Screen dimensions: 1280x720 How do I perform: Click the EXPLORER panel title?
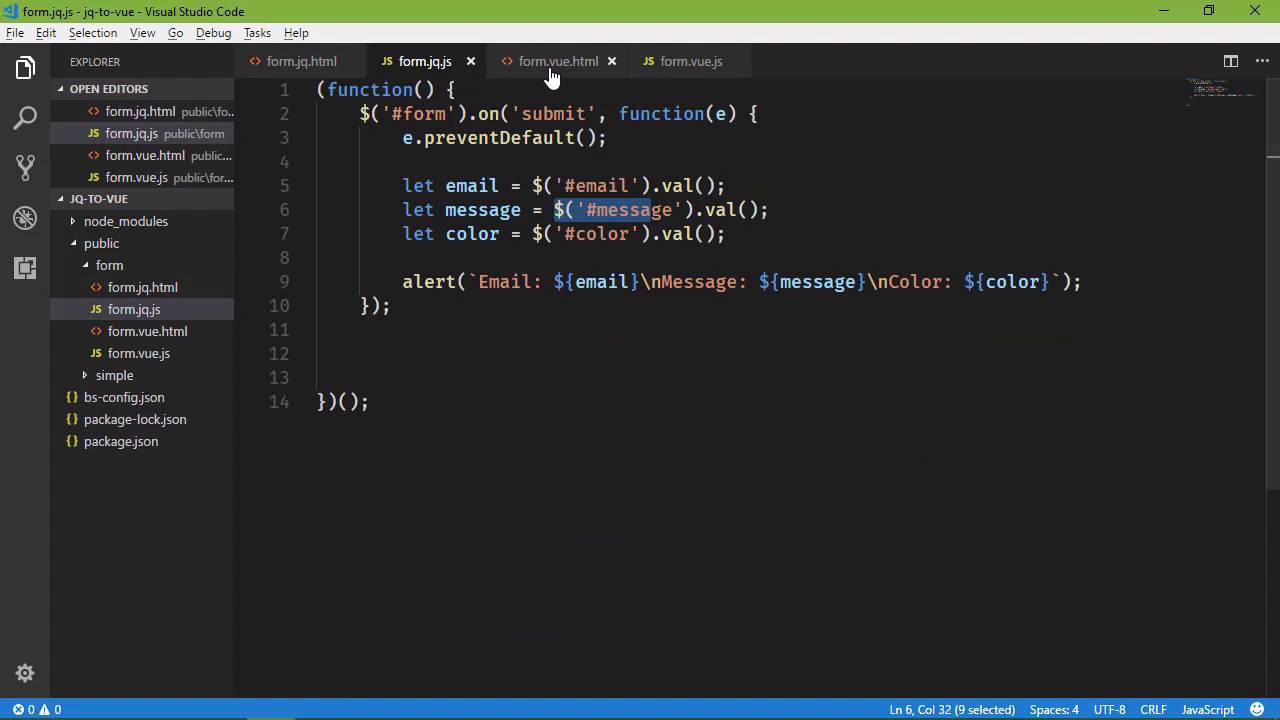(95, 62)
